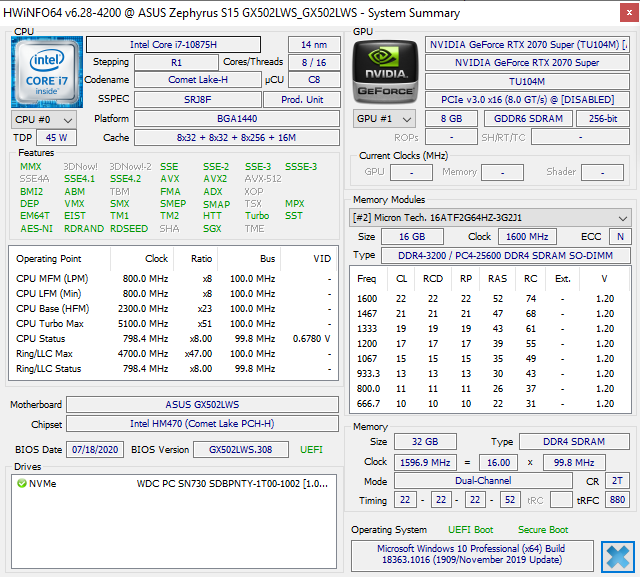
Task: Click the Dual-Channel memory mode field
Action: [x=483, y=481]
